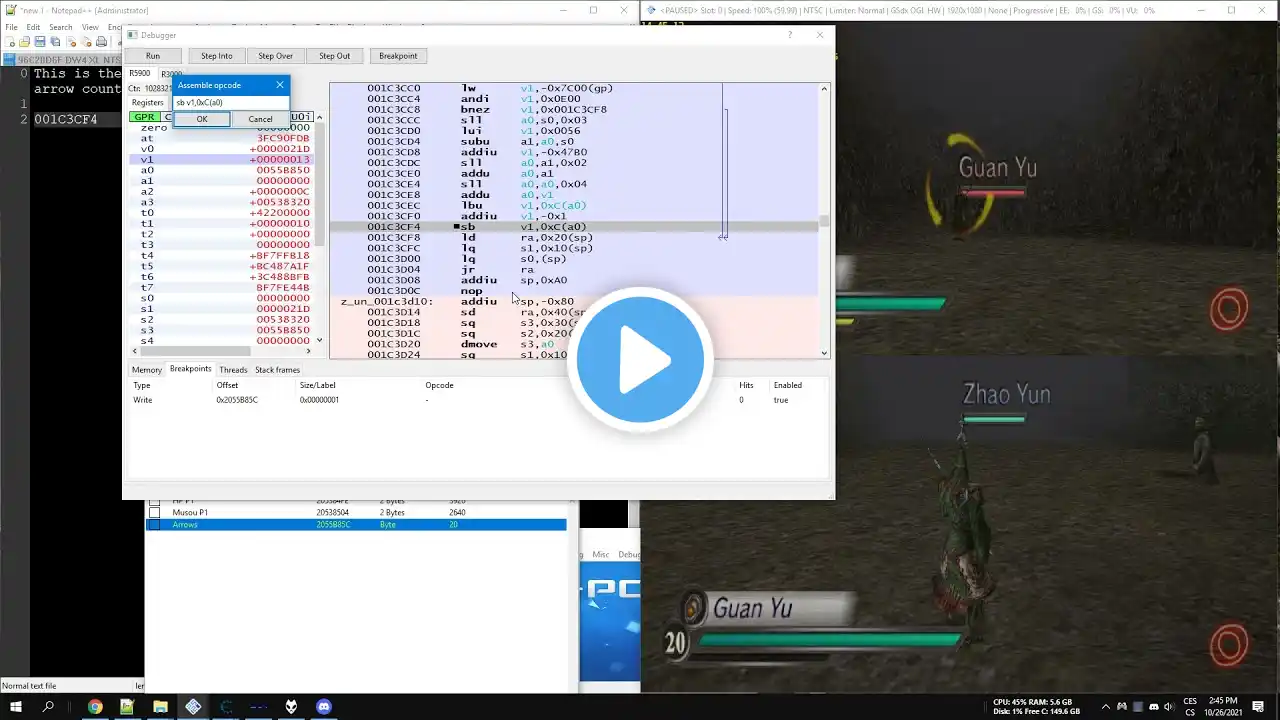
Task: Click the Step Over button
Action: pos(276,56)
